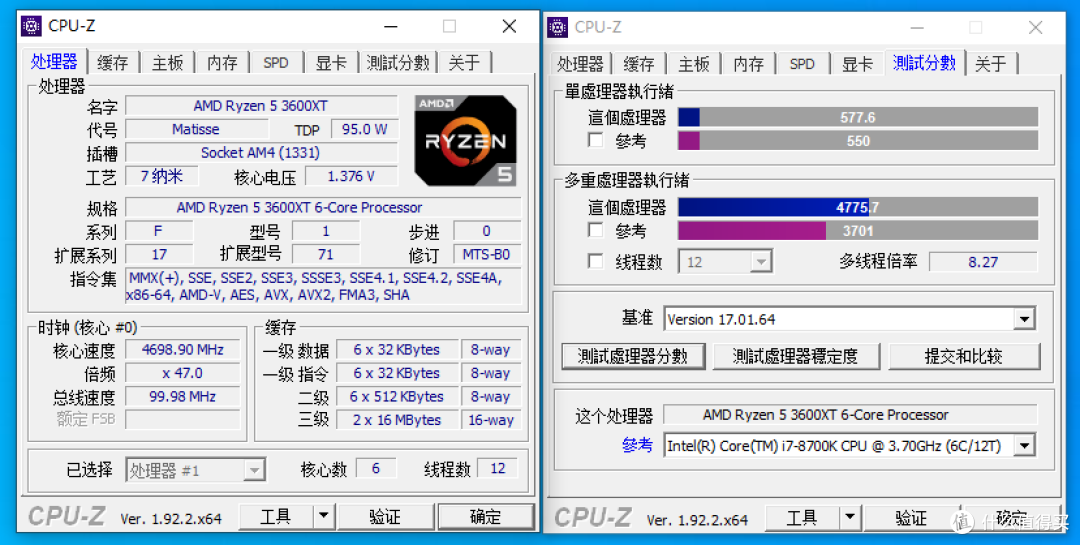This screenshot has width=1080, height=545.
Task: Open the 内存 tab in left window
Action: 222,63
